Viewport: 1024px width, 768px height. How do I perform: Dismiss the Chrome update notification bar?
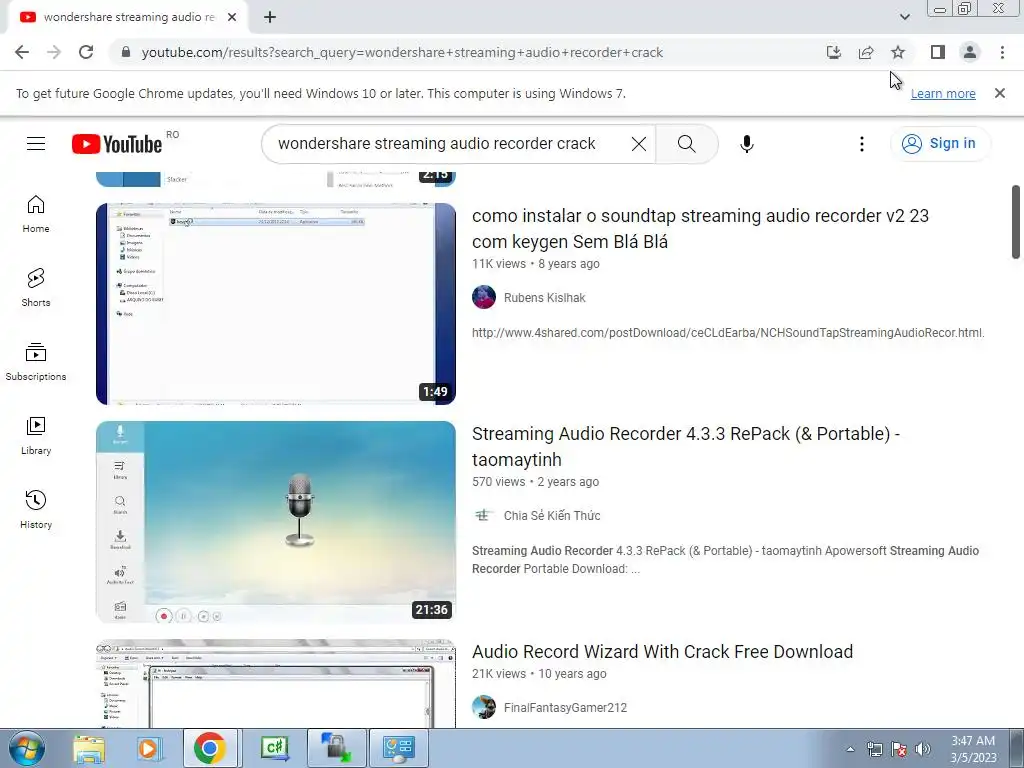pyautogui.click(x=999, y=93)
